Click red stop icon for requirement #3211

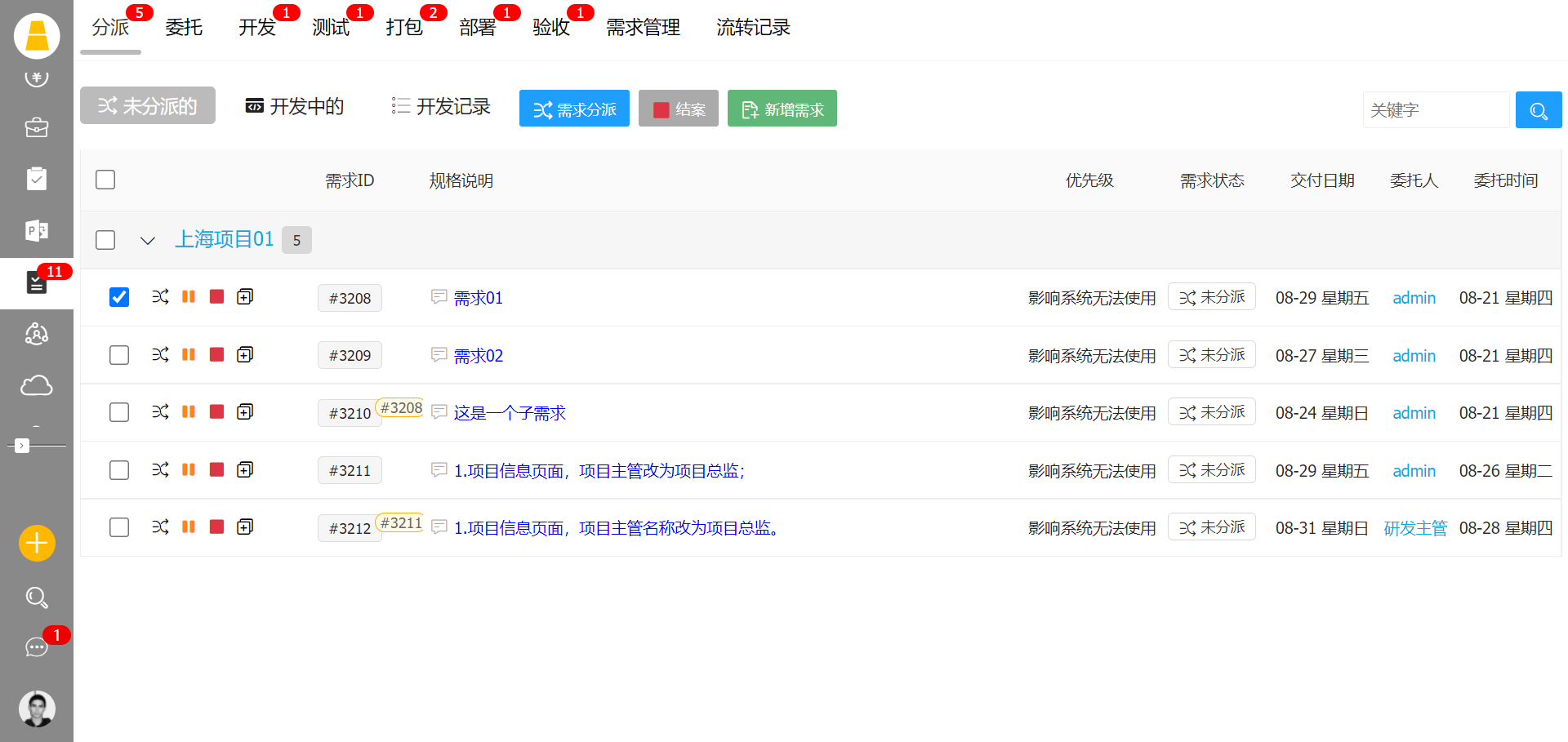pos(216,469)
